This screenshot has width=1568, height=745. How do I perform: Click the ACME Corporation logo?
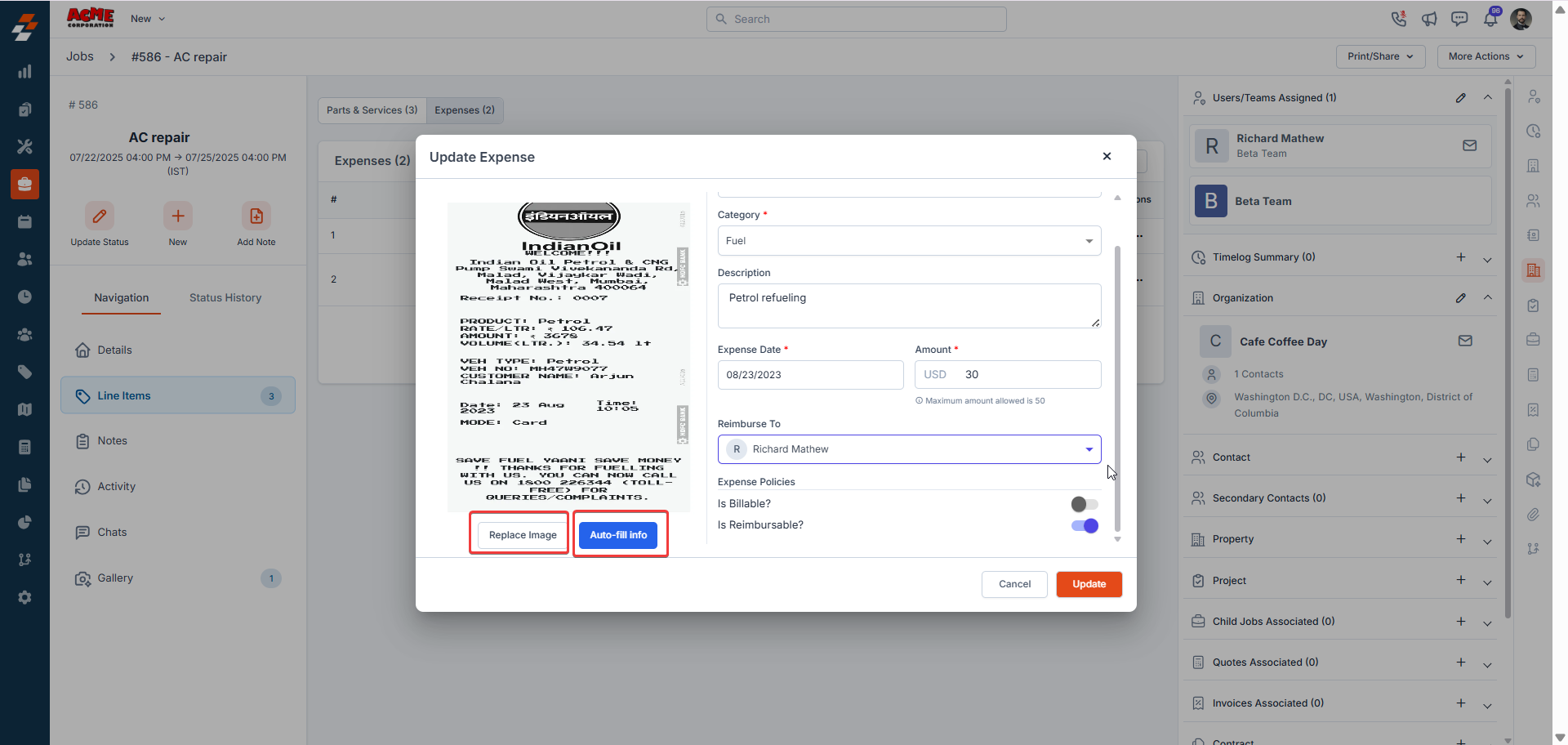click(x=90, y=18)
